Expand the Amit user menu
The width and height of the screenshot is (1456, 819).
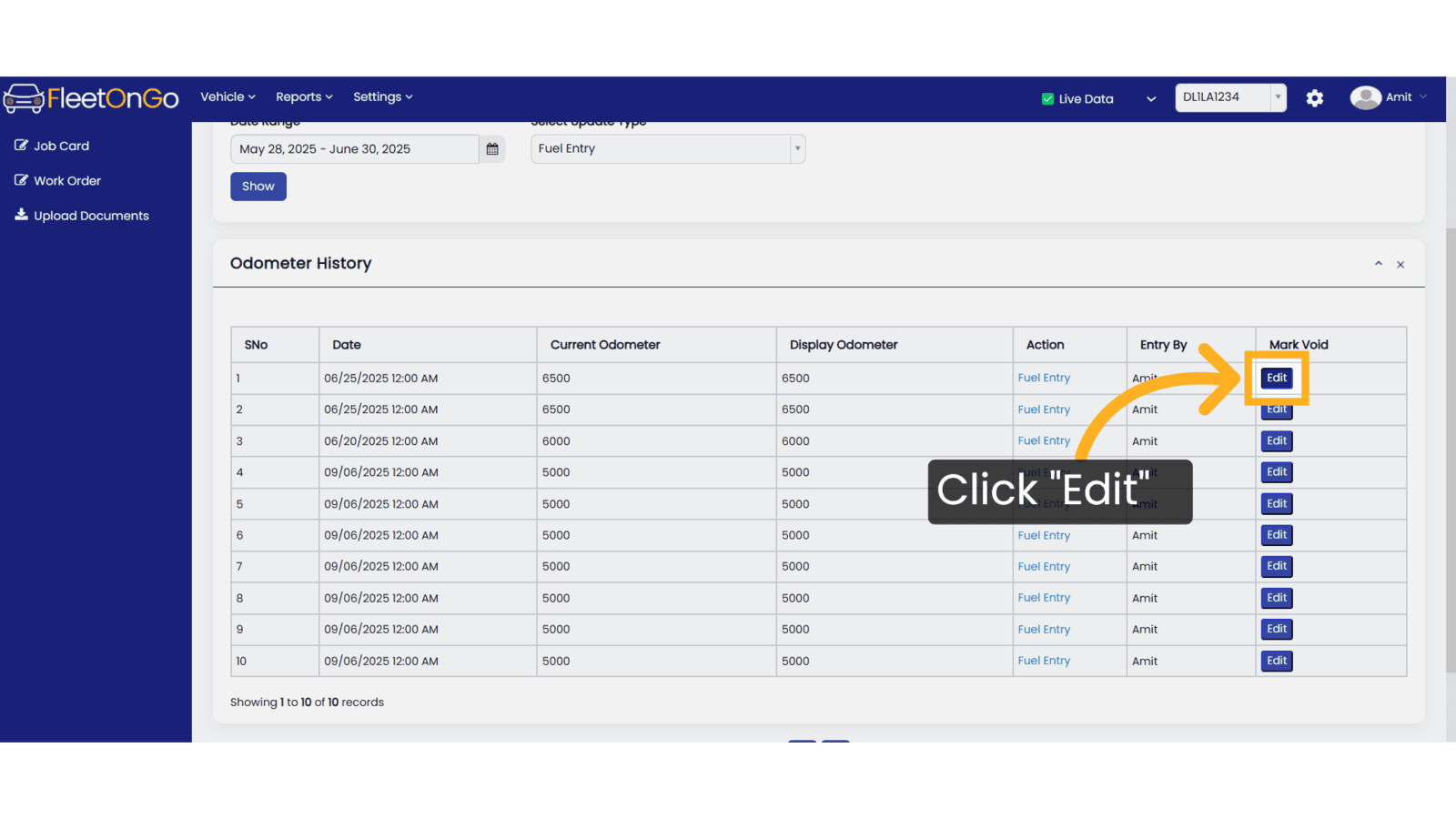[1406, 97]
